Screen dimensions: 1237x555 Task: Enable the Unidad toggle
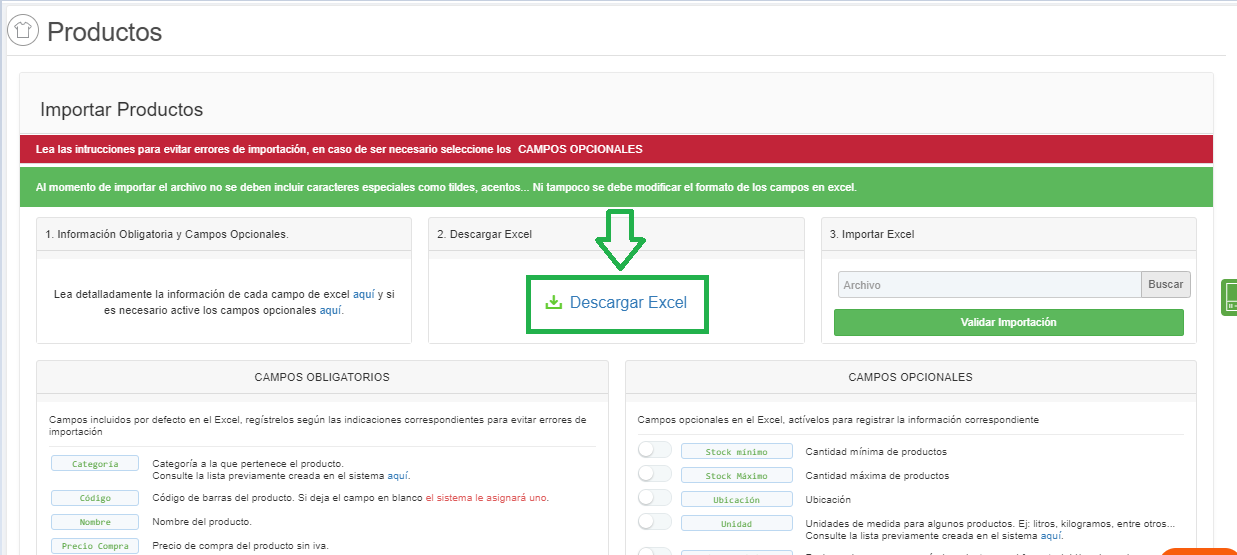655,522
